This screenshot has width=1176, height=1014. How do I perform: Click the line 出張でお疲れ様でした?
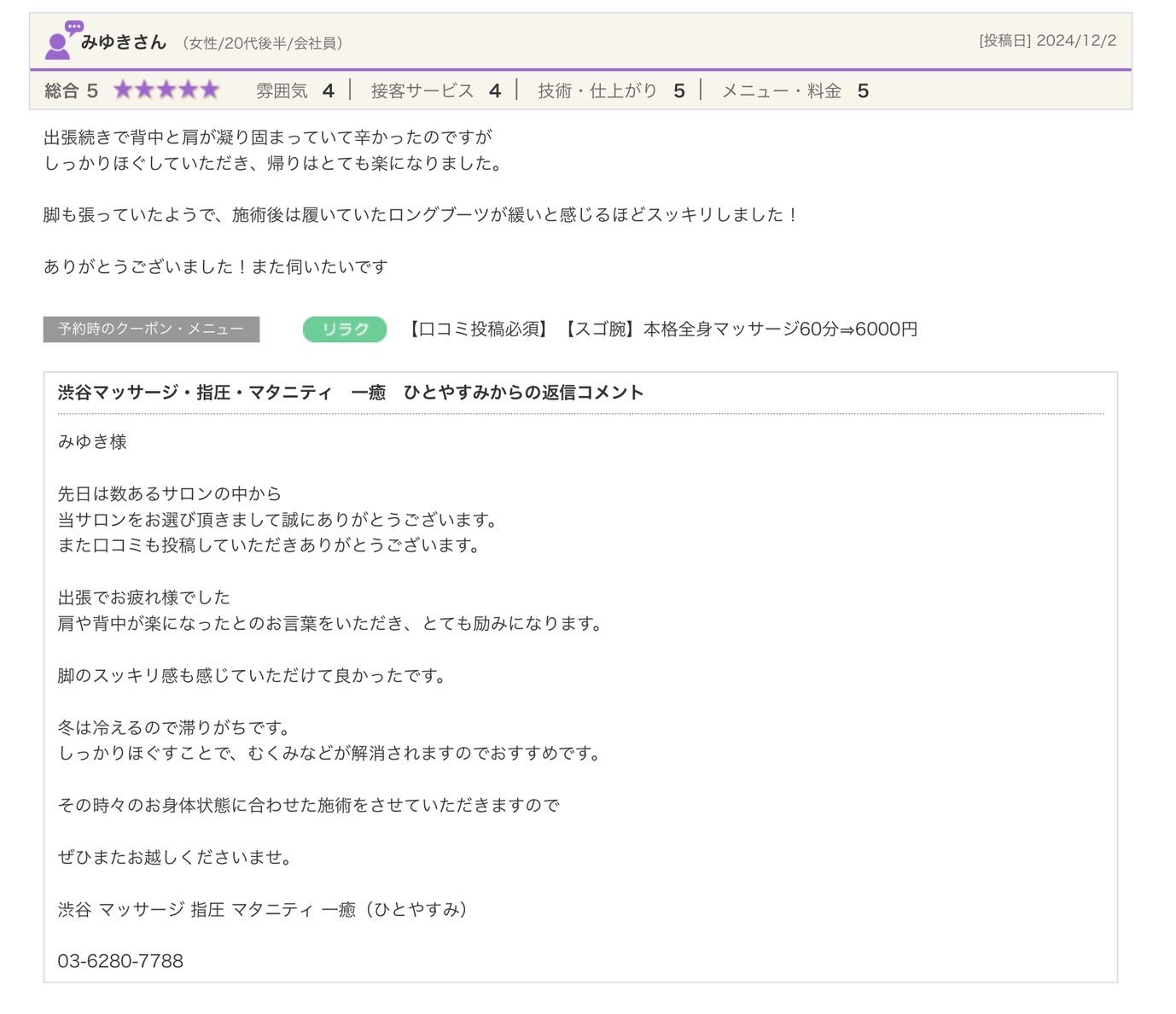(x=143, y=597)
